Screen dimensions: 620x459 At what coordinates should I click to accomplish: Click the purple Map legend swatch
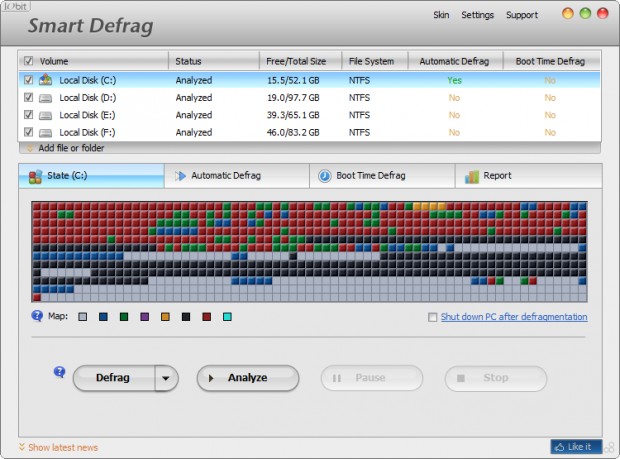pyautogui.click(x=145, y=317)
